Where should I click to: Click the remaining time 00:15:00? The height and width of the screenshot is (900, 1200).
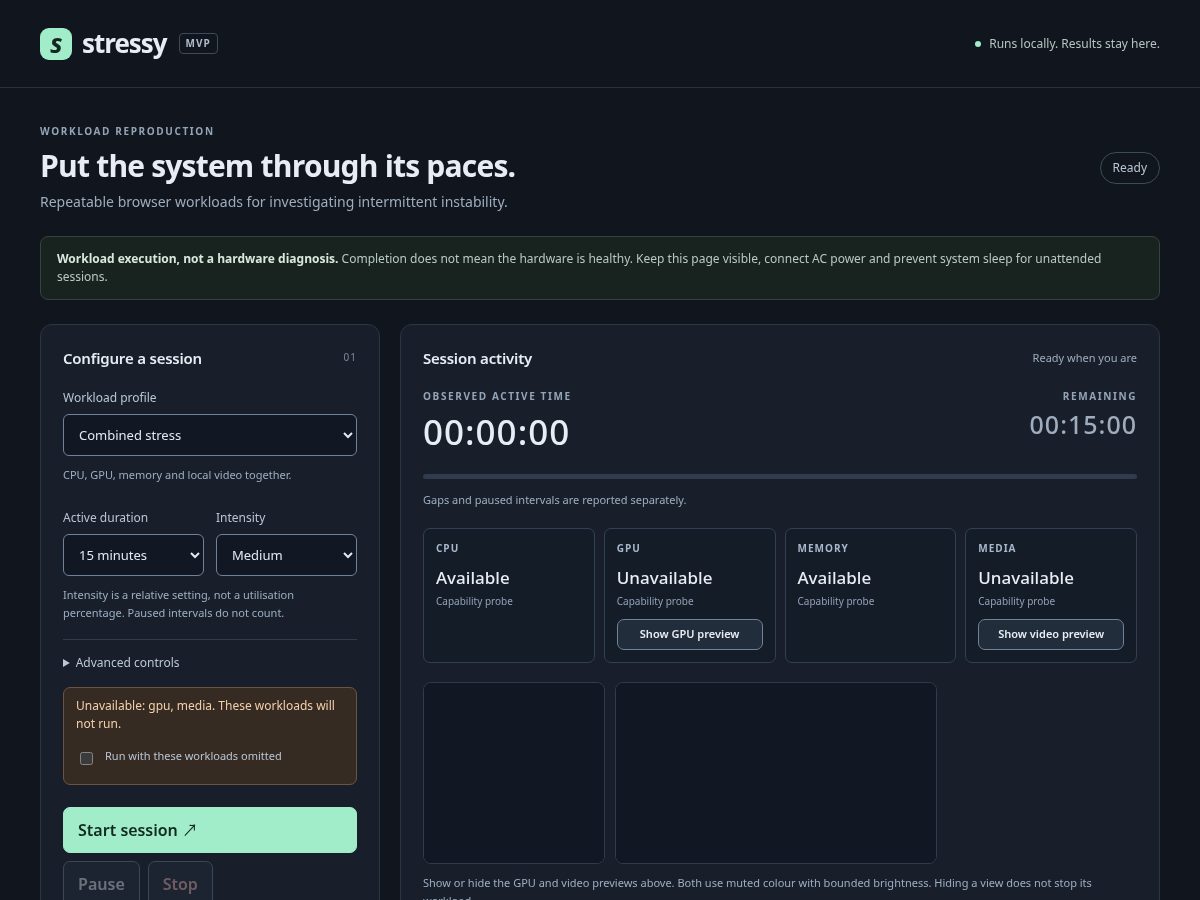pyautogui.click(x=1083, y=425)
